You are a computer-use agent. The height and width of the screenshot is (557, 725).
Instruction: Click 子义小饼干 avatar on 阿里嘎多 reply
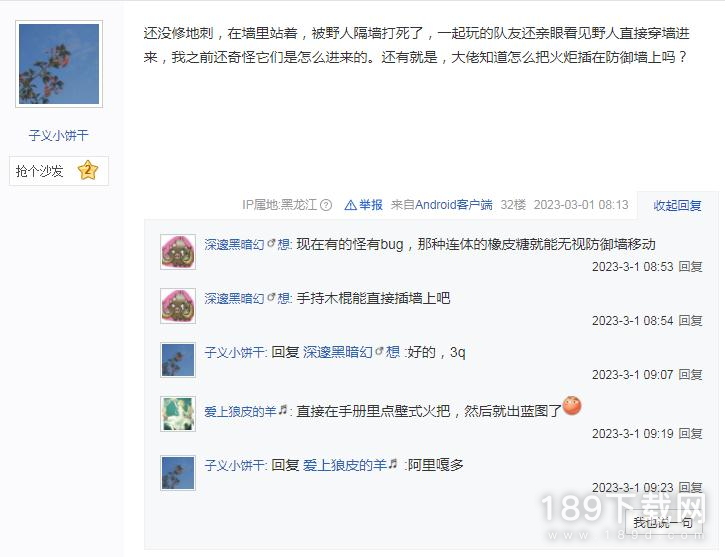point(178,473)
